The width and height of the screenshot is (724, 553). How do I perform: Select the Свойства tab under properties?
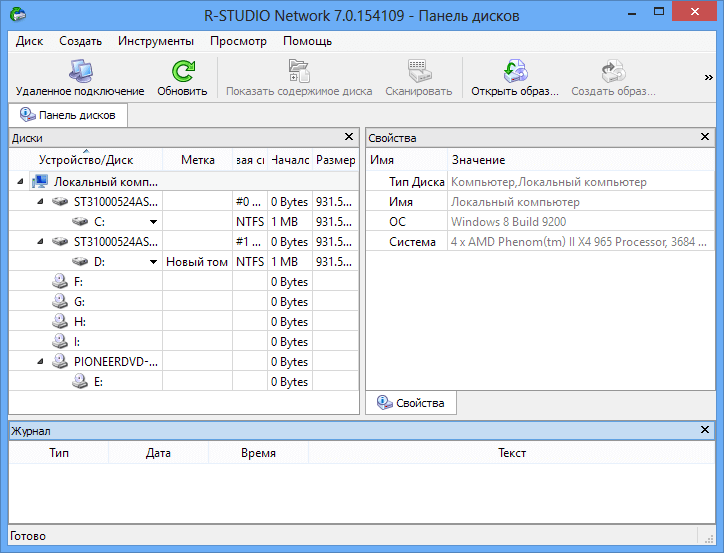(411, 403)
